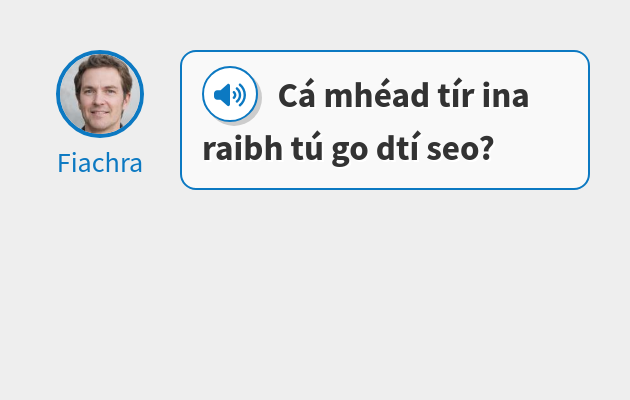Tap the word 'mhéad' in the bubble

tap(376, 95)
